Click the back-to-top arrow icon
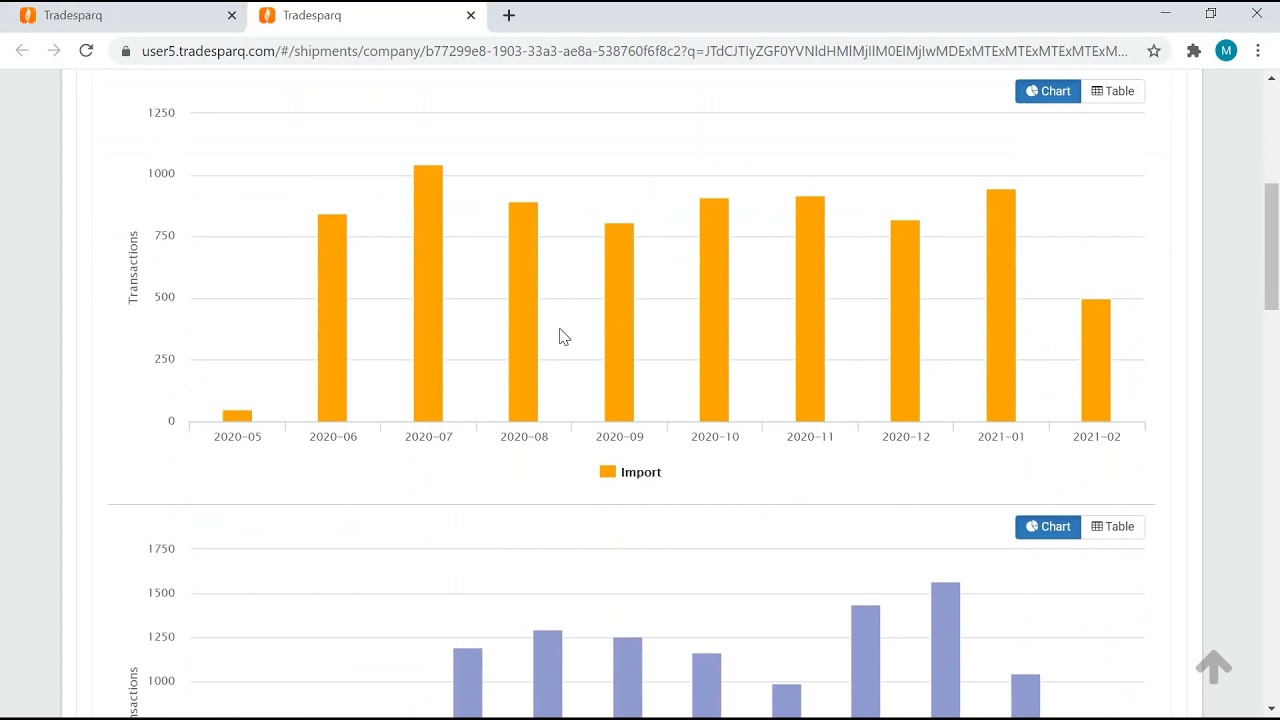 click(x=1214, y=667)
